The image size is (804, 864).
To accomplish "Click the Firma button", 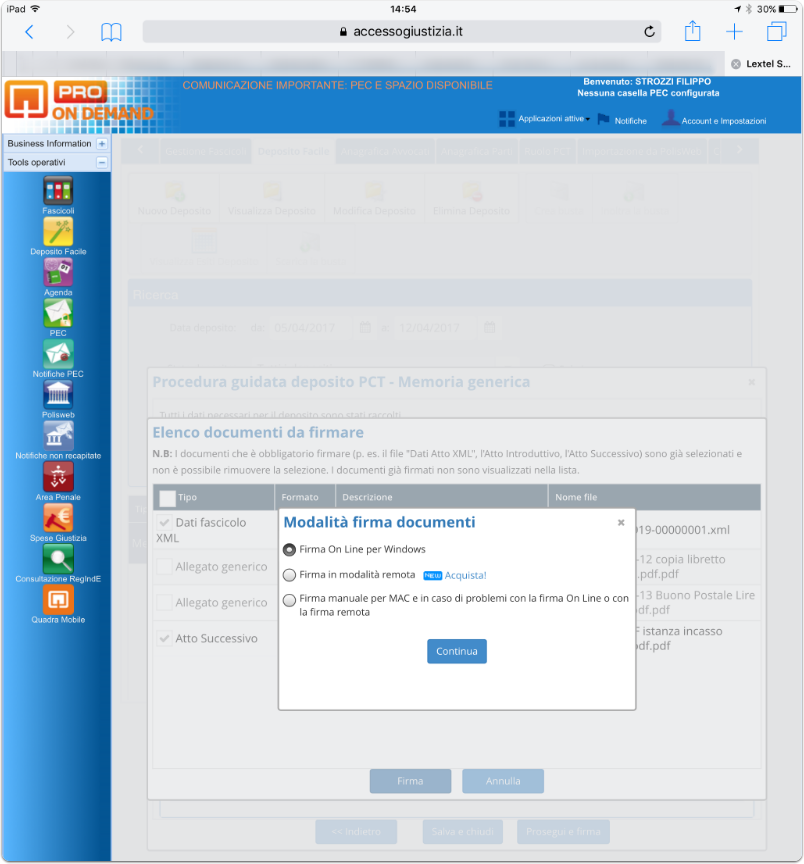I will (x=410, y=781).
